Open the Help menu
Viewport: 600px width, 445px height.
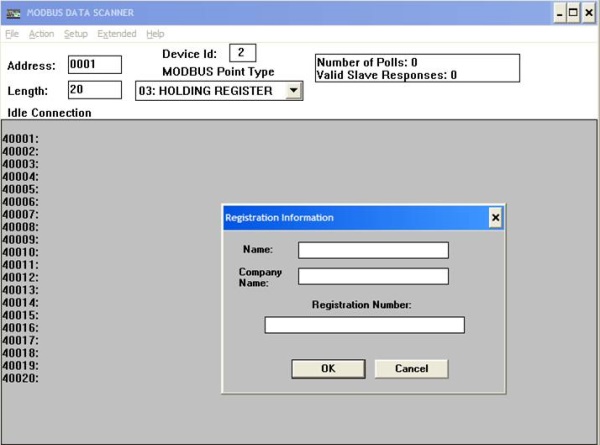[x=155, y=34]
